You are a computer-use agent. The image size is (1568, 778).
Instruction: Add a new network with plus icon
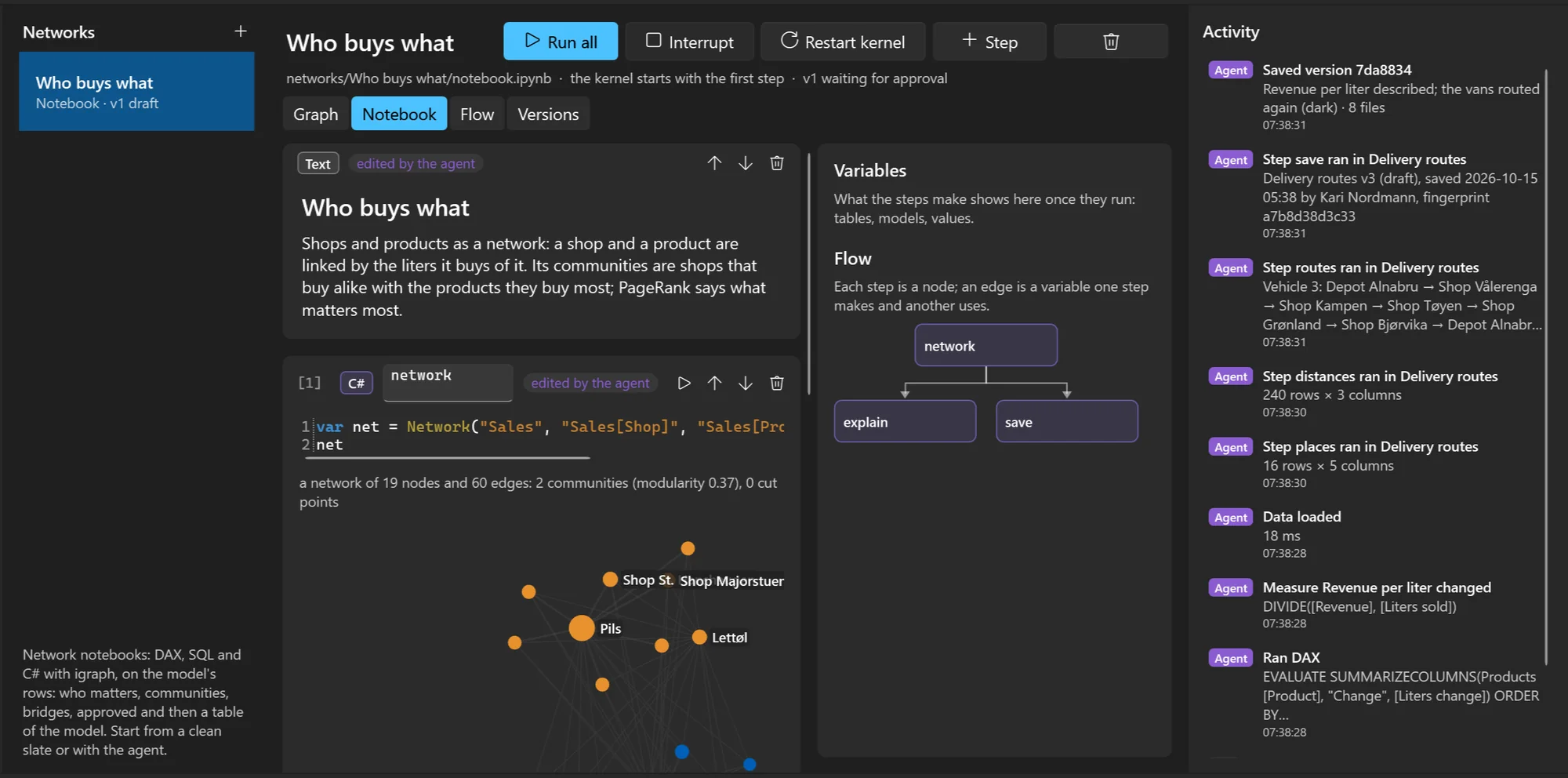[241, 31]
